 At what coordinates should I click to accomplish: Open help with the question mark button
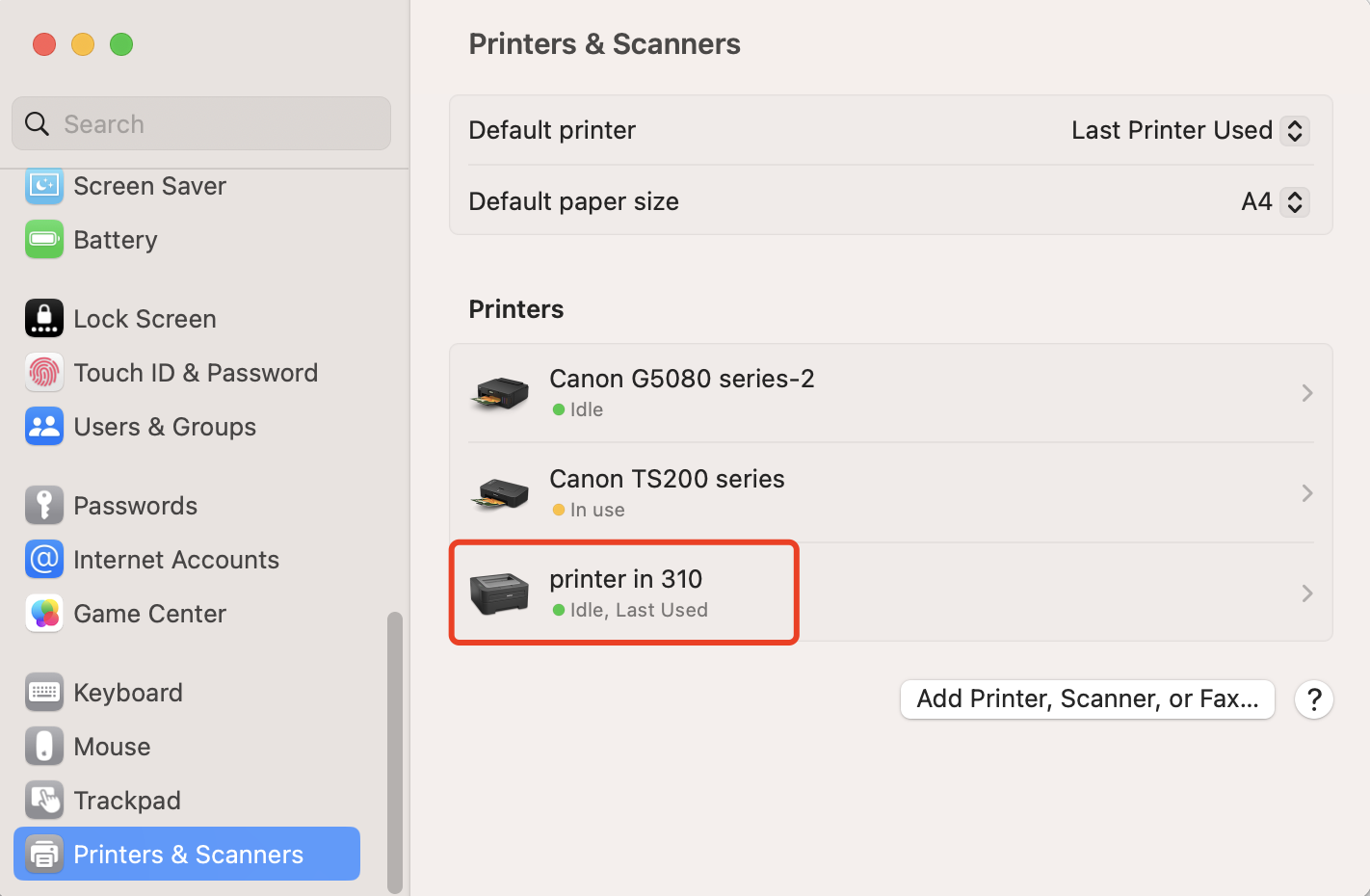1313,699
